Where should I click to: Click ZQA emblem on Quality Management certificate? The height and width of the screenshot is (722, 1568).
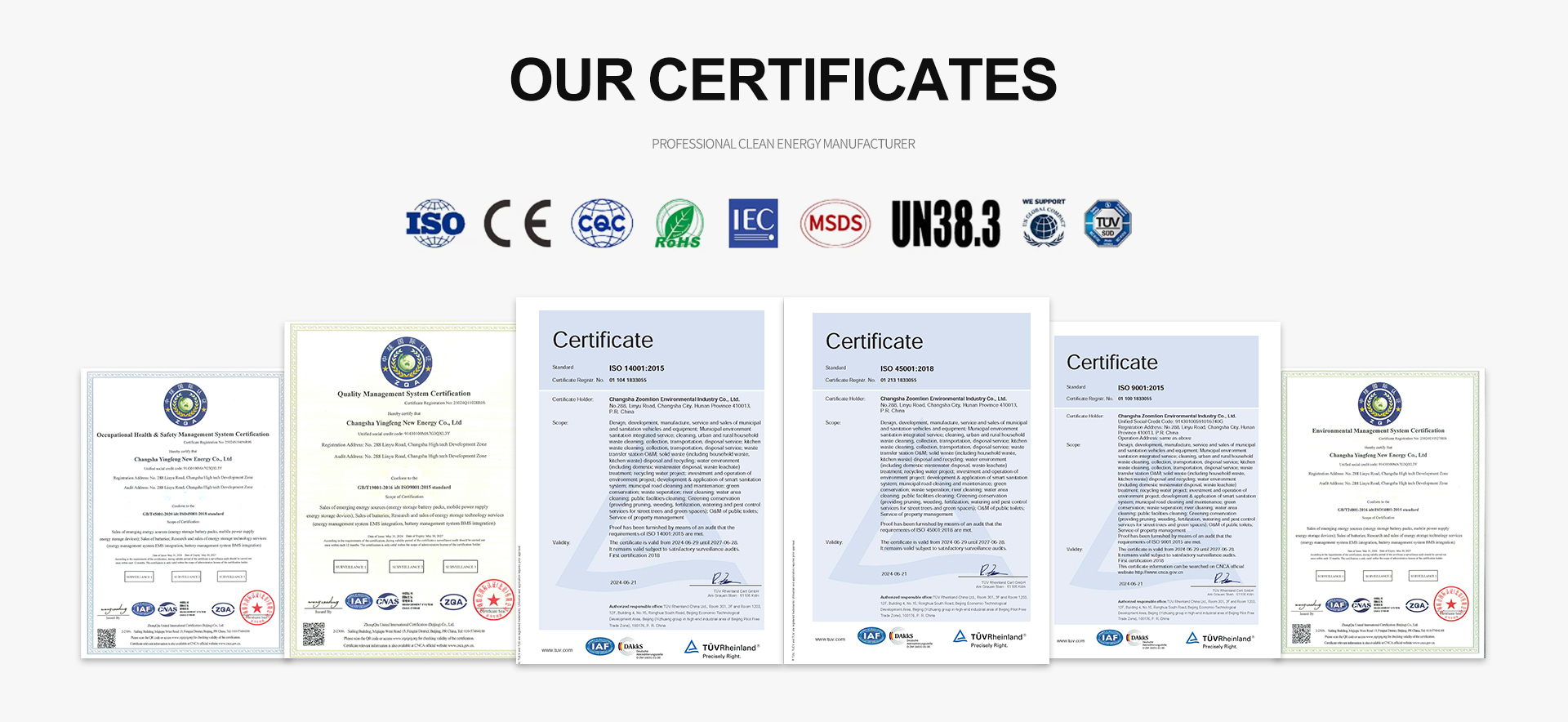point(406,362)
